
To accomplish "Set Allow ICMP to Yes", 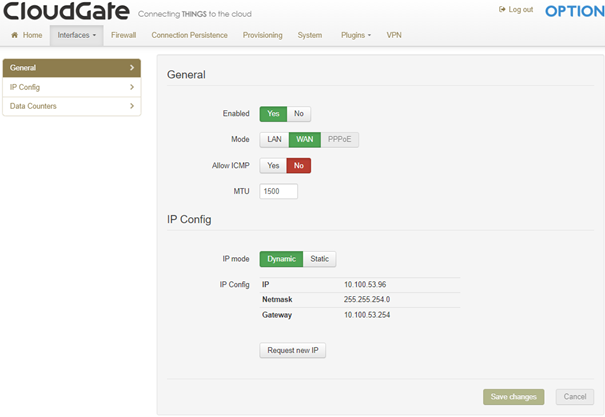I will pos(273,165).
